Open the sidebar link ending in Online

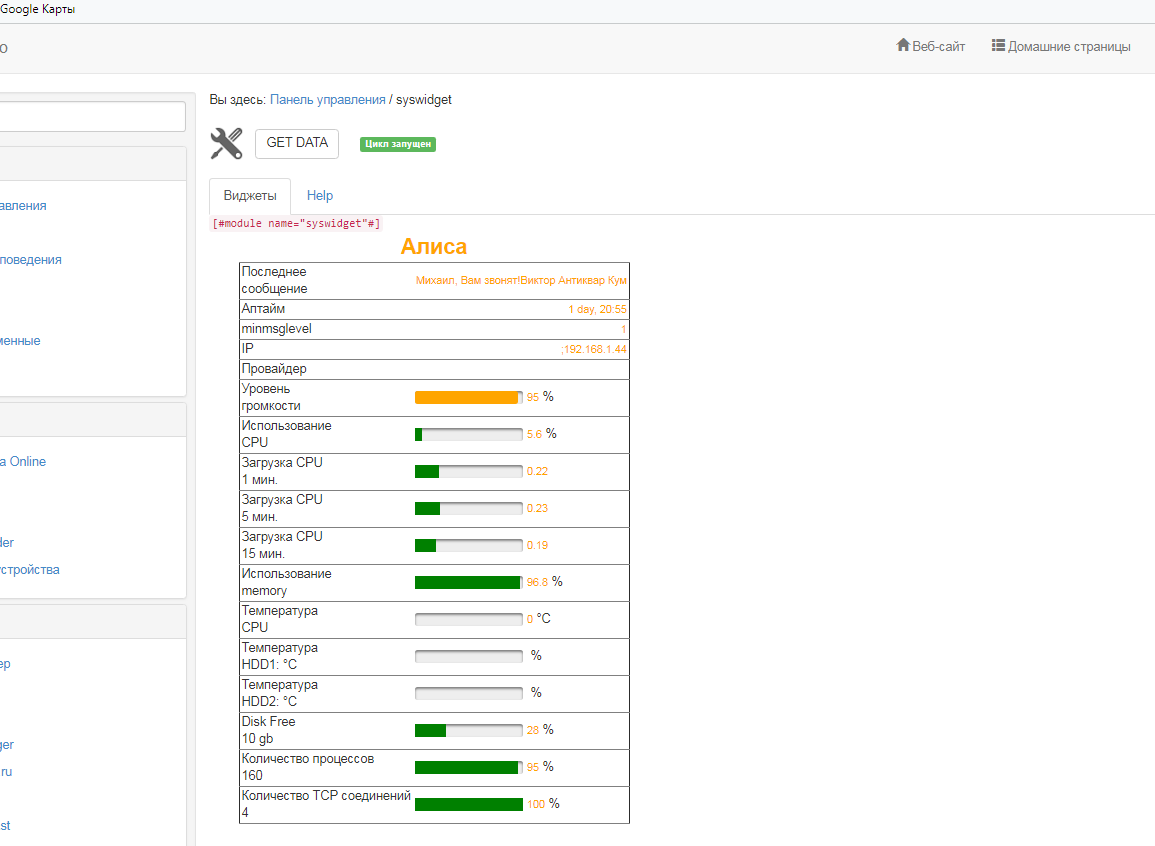pos(23,462)
